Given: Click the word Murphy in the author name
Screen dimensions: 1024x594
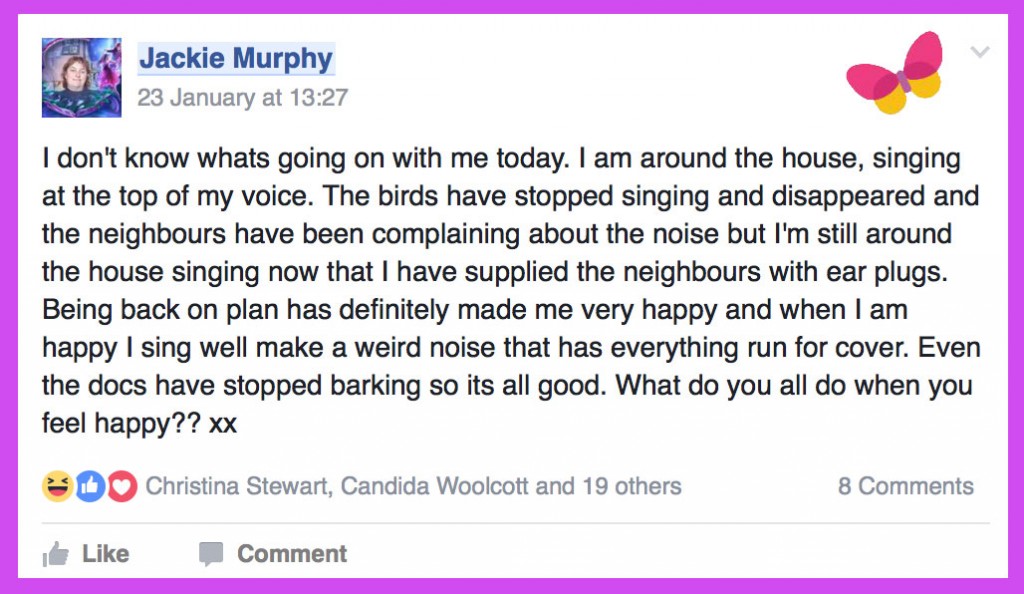Looking at the screenshot, I should tap(283, 59).
